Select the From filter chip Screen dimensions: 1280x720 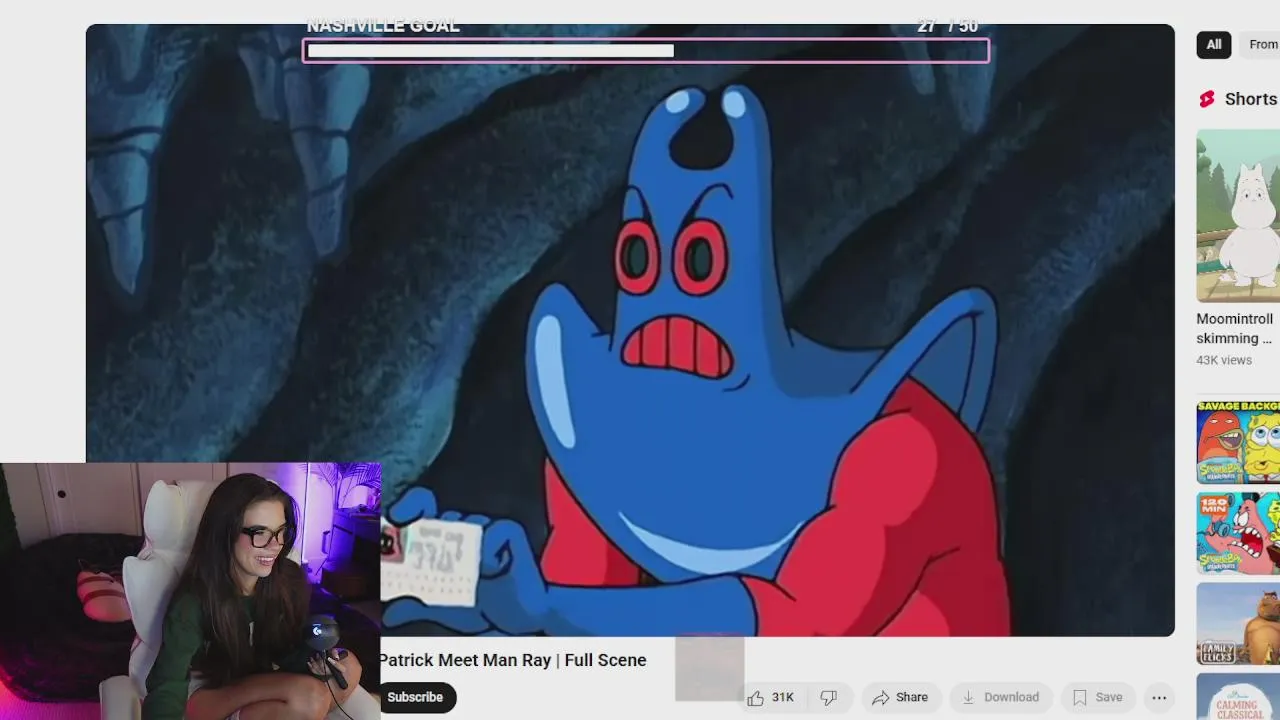[x=1260, y=44]
